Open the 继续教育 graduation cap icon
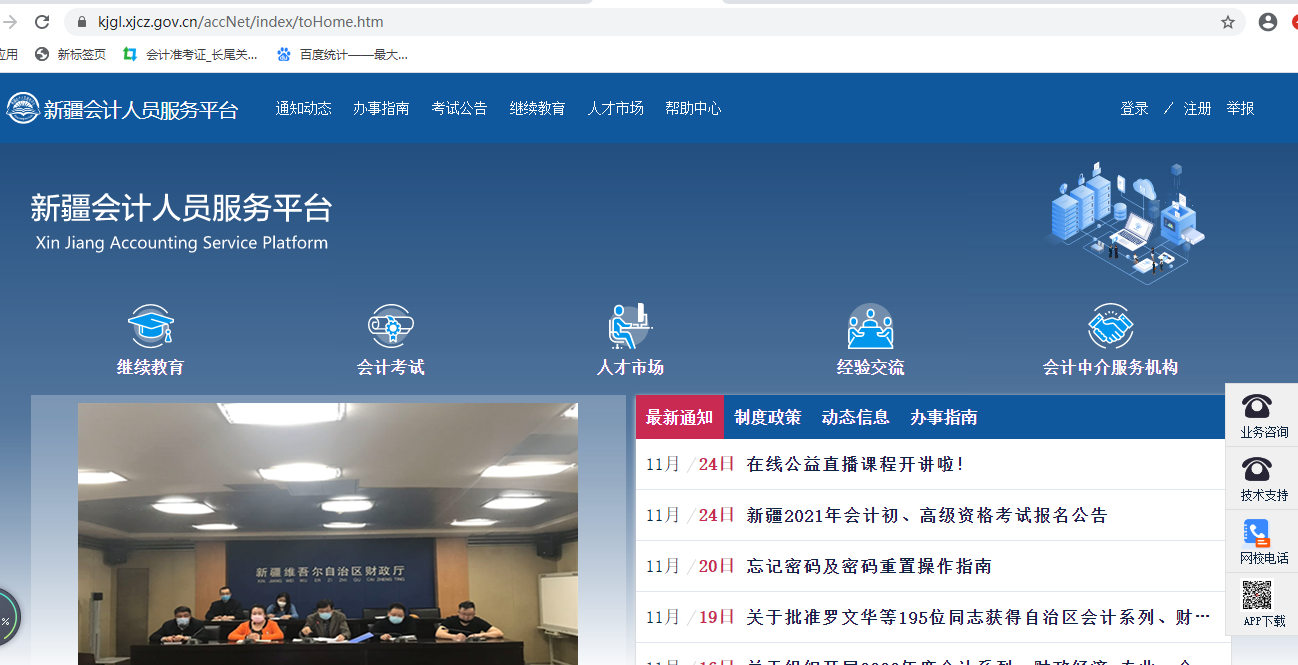 pos(150,327)
